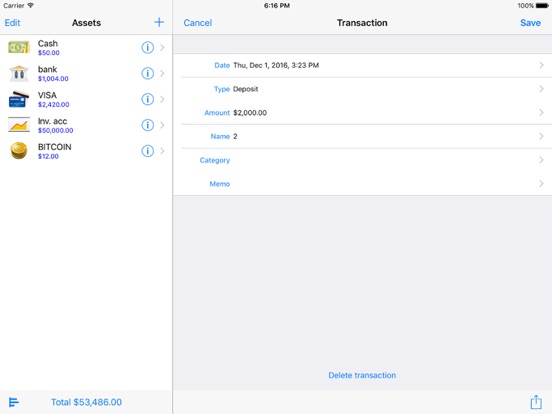Select the Cash account name
Screen dimensions: 552x414
pos(48,43)
